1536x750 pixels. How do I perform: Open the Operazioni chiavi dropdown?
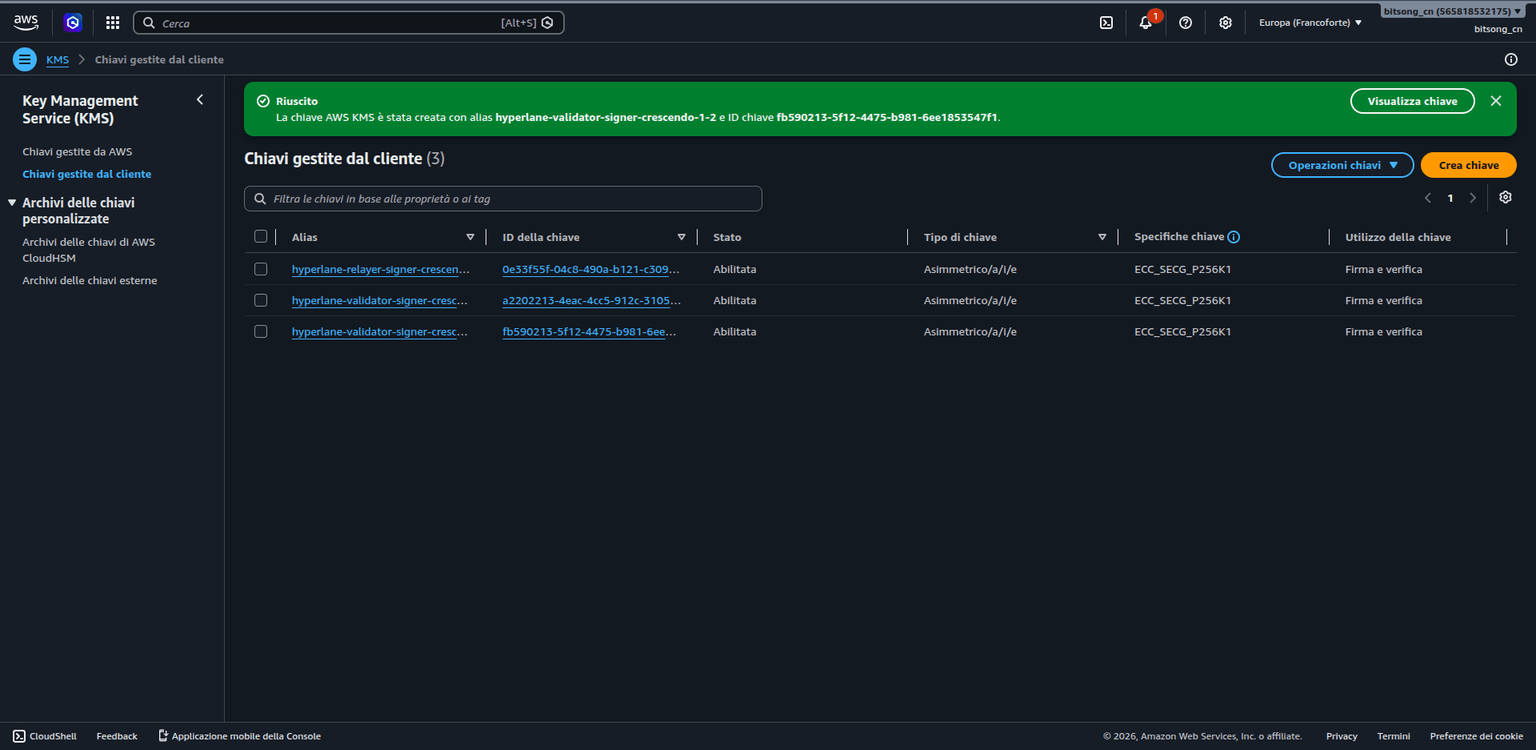pyautogui.click(x=1342, y=165)
